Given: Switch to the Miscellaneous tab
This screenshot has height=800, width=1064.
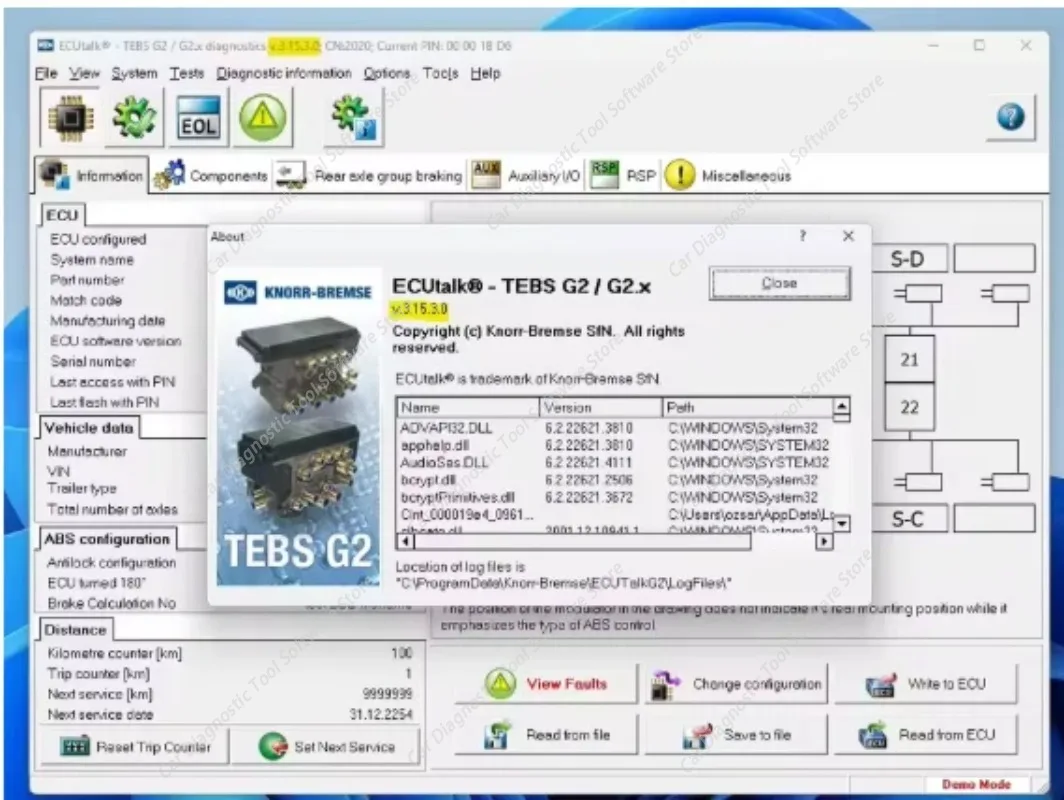Looking at the screenshot, I should pos(728,176).
